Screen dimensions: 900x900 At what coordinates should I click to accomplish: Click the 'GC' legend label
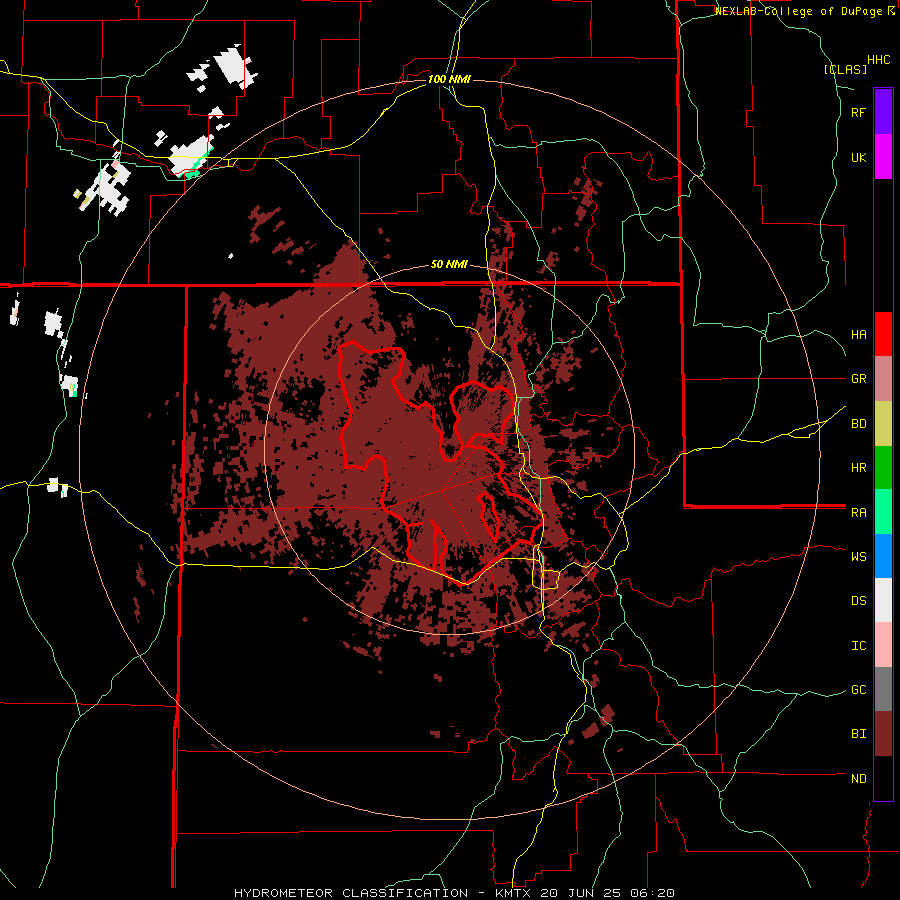[859, 690]
